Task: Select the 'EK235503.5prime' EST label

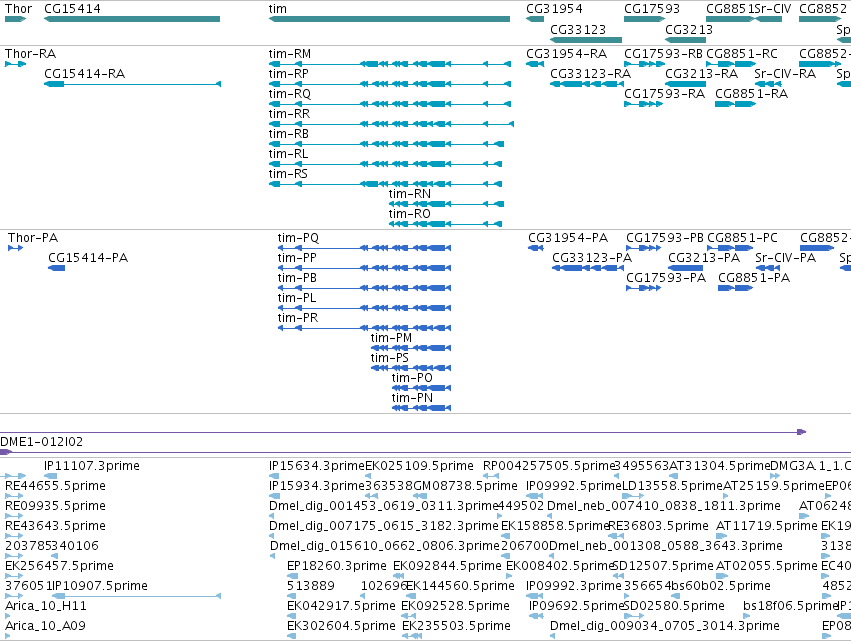Action: 456,626
